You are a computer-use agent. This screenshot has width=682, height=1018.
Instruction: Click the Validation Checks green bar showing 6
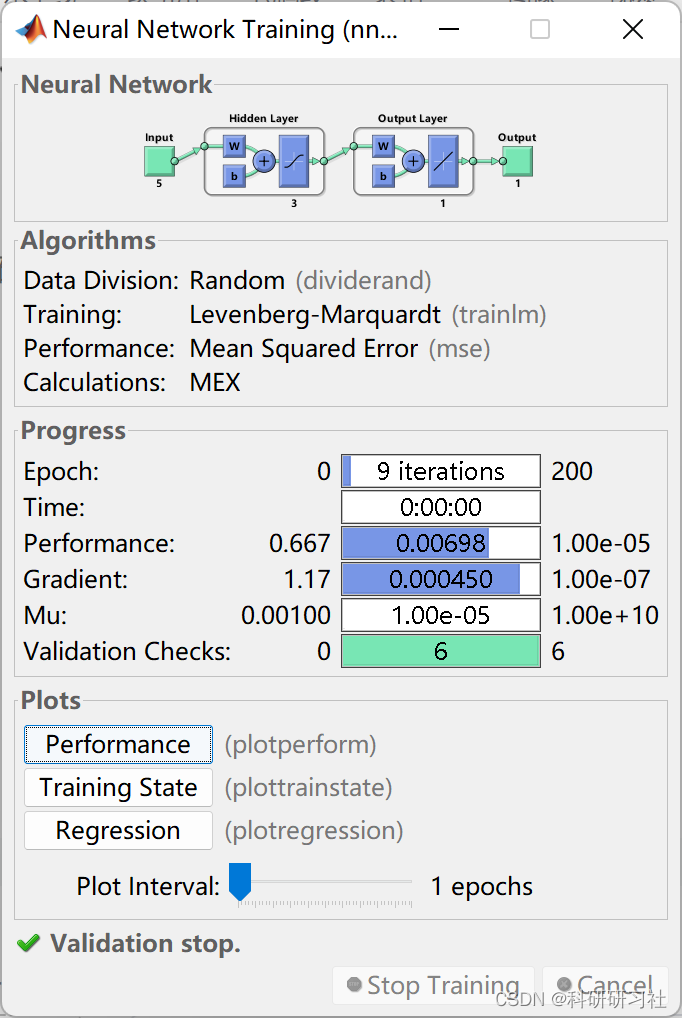click(441, 651)
